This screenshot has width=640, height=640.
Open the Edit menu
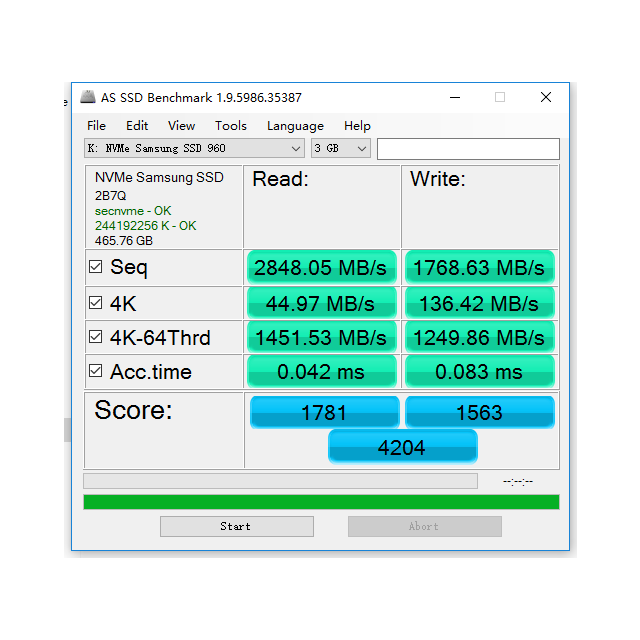137,126
